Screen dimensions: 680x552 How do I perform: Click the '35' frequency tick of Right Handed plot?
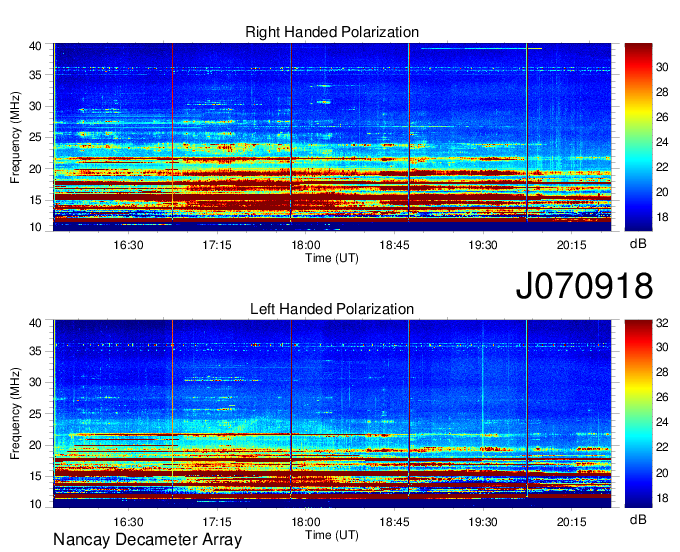[35, 75]
